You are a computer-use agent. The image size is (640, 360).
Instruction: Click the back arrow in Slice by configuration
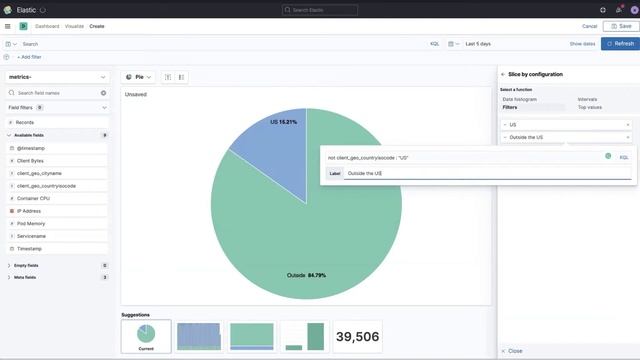point(503,74)
